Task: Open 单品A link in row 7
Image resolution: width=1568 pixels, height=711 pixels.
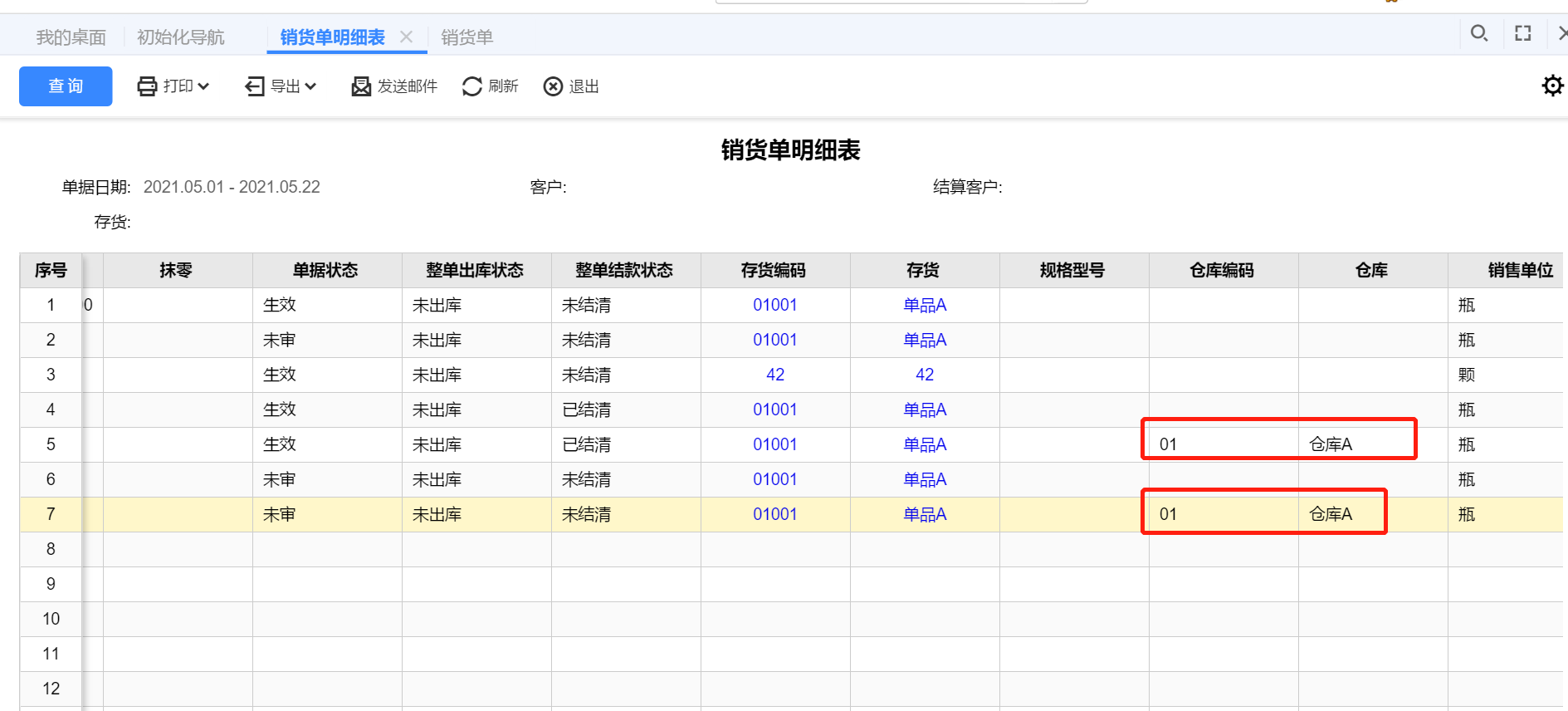Action: point(925,514)
